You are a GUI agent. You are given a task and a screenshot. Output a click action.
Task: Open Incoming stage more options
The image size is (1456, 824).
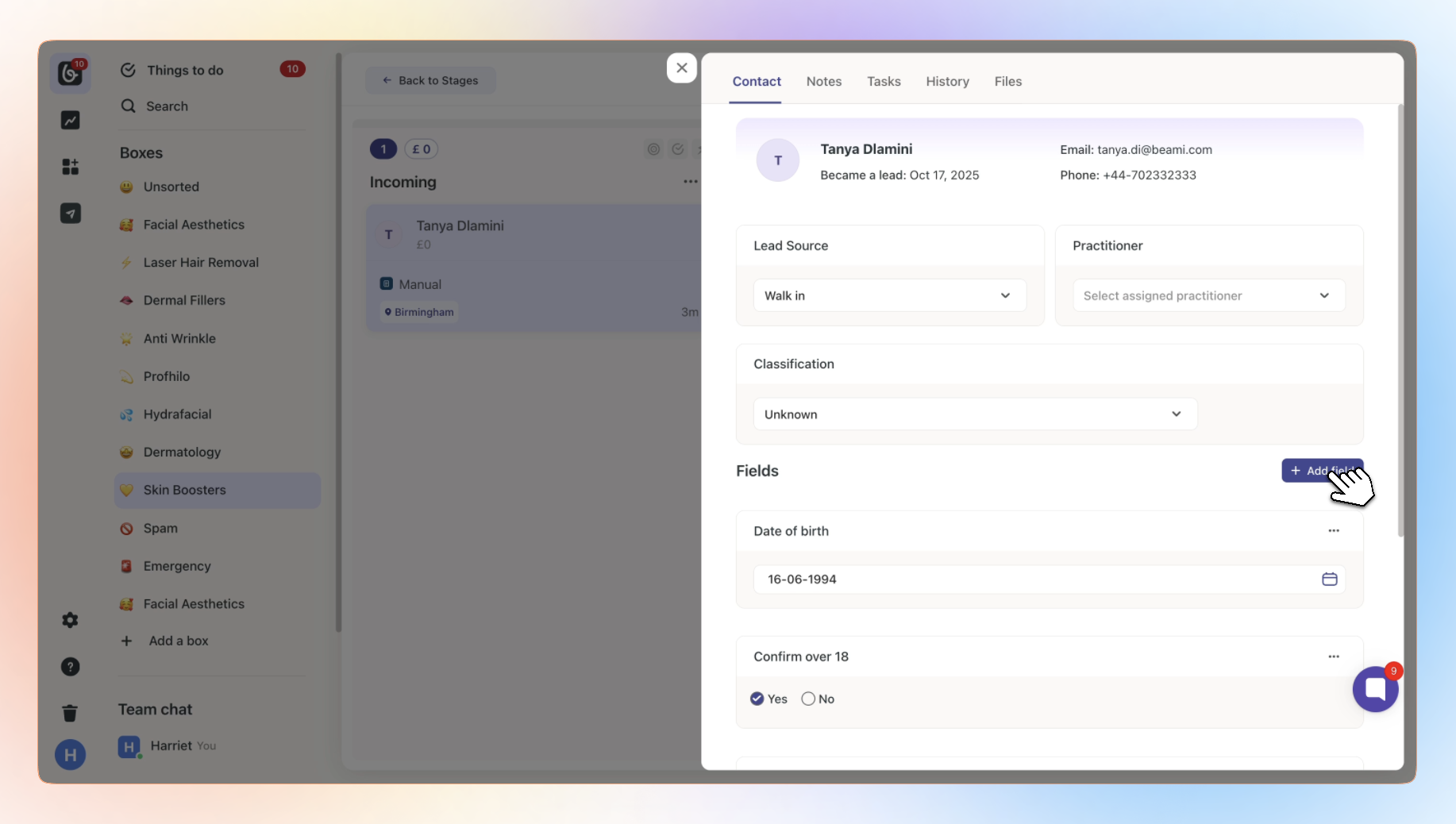pos(691,182)
